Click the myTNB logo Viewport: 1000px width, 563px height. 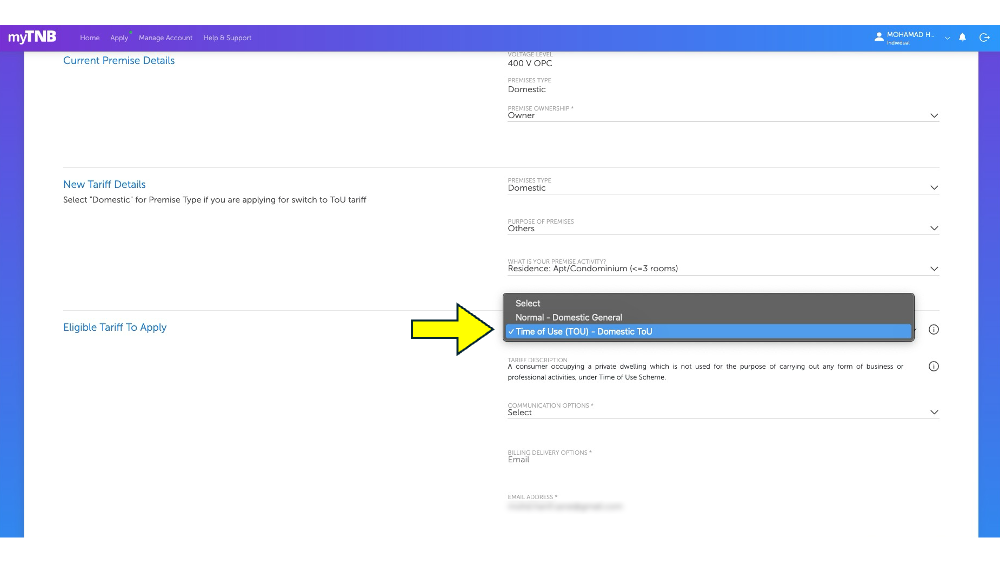click(32, 37)
